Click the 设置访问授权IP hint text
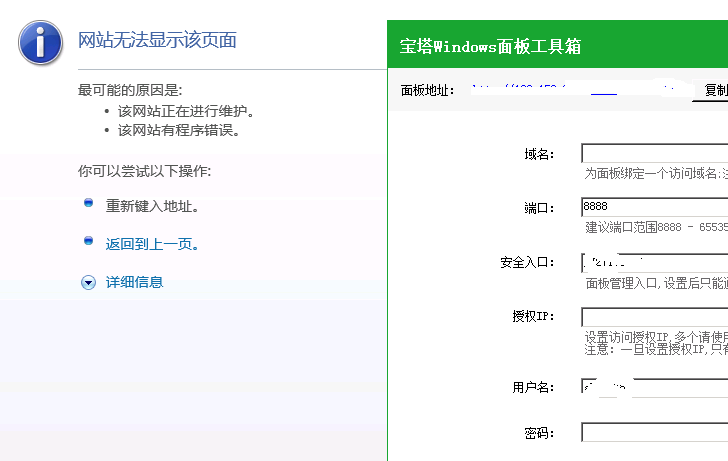The image size is (728, 461). (656, 337)
